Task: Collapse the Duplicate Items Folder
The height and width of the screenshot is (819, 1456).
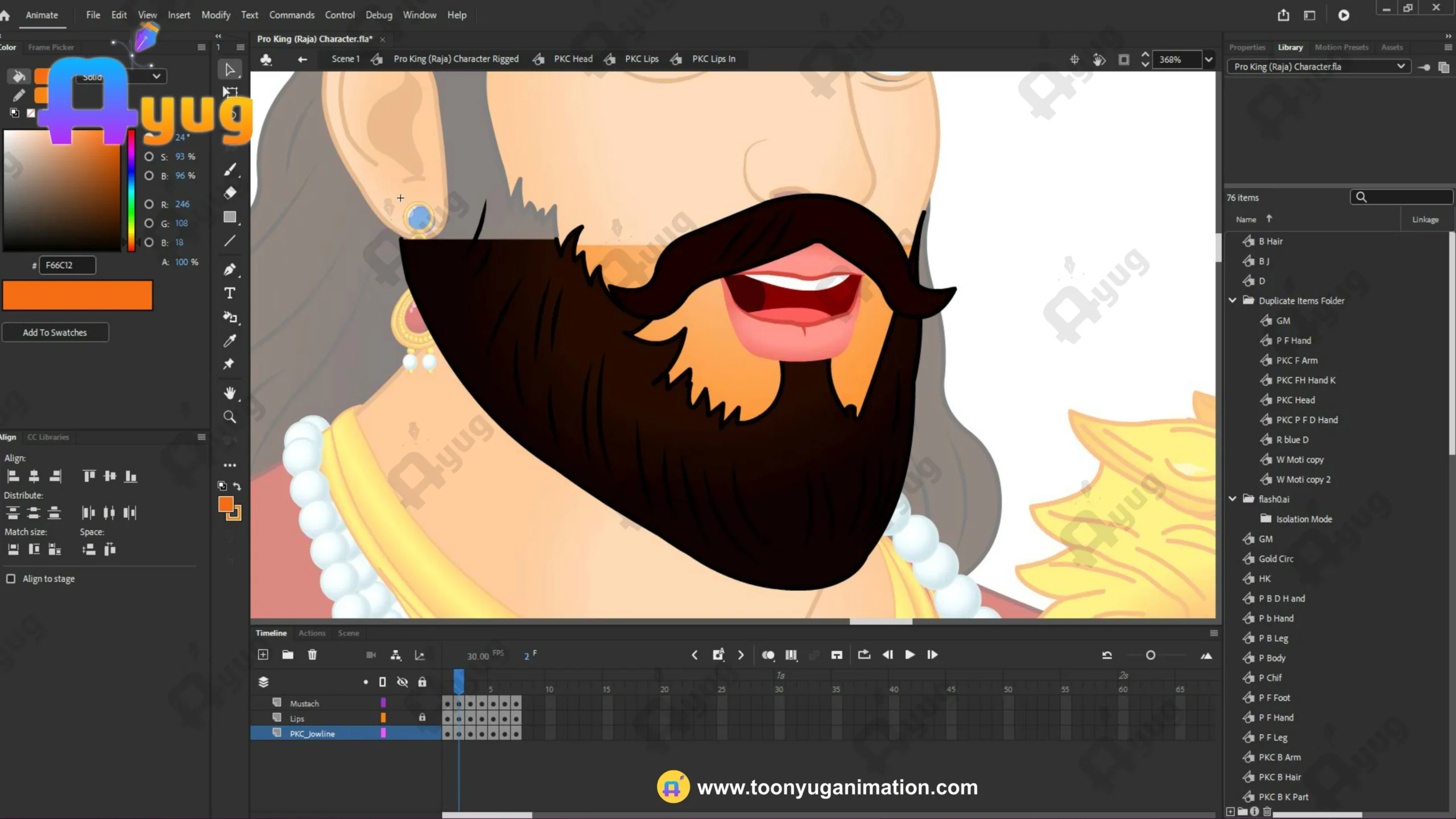Action: [x=1232, y=300]
